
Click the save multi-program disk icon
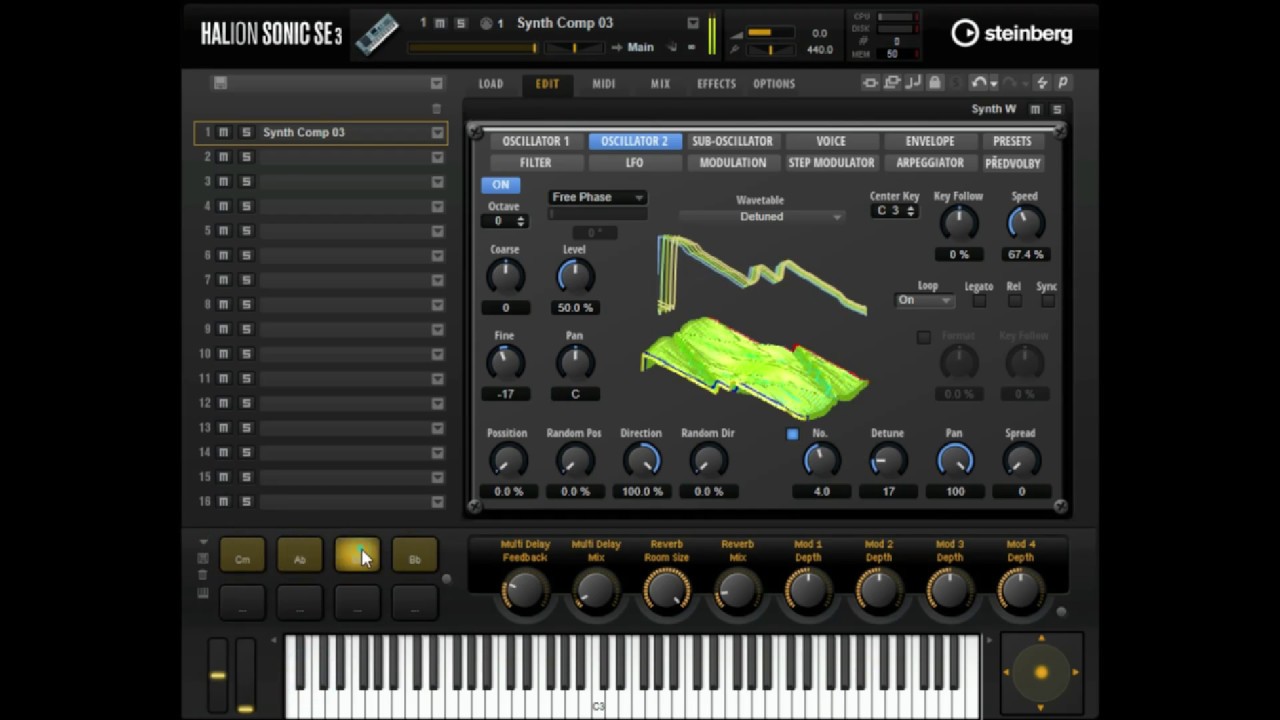220,83
